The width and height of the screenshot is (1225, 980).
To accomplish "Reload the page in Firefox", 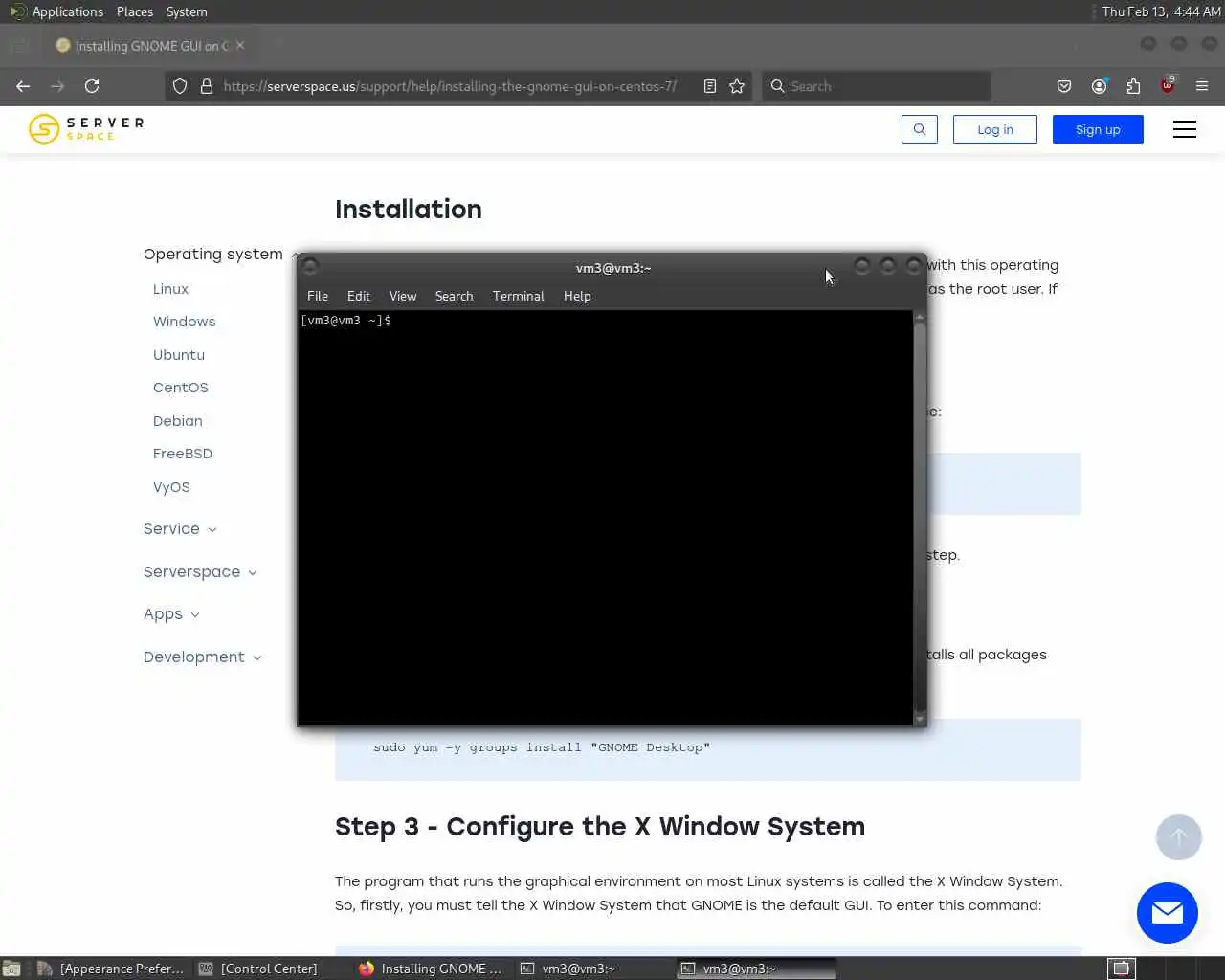I will pos(92,86).
